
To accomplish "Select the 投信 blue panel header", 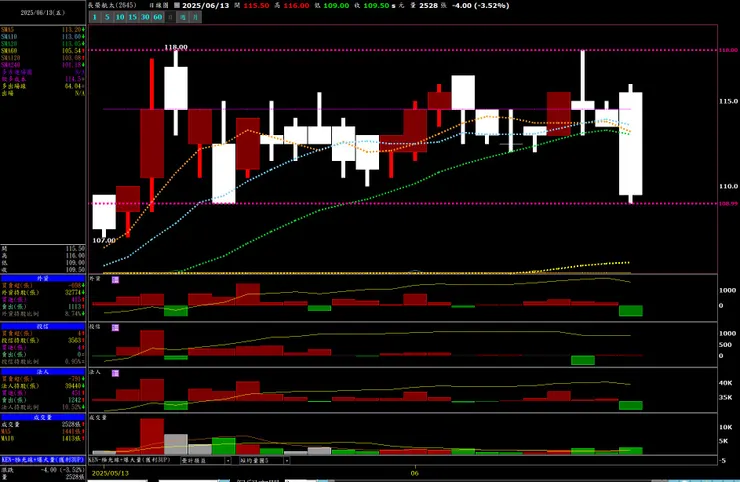I will [43, 326].
